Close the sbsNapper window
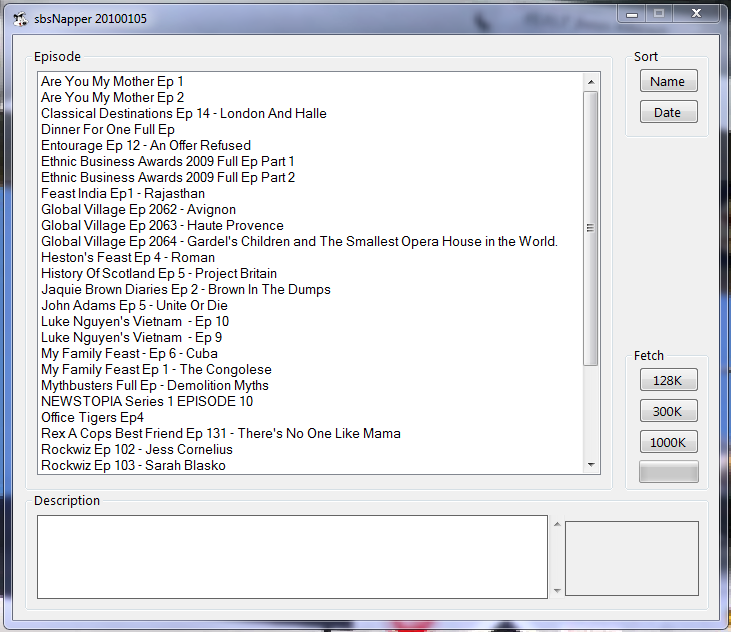 click(696, 14)
